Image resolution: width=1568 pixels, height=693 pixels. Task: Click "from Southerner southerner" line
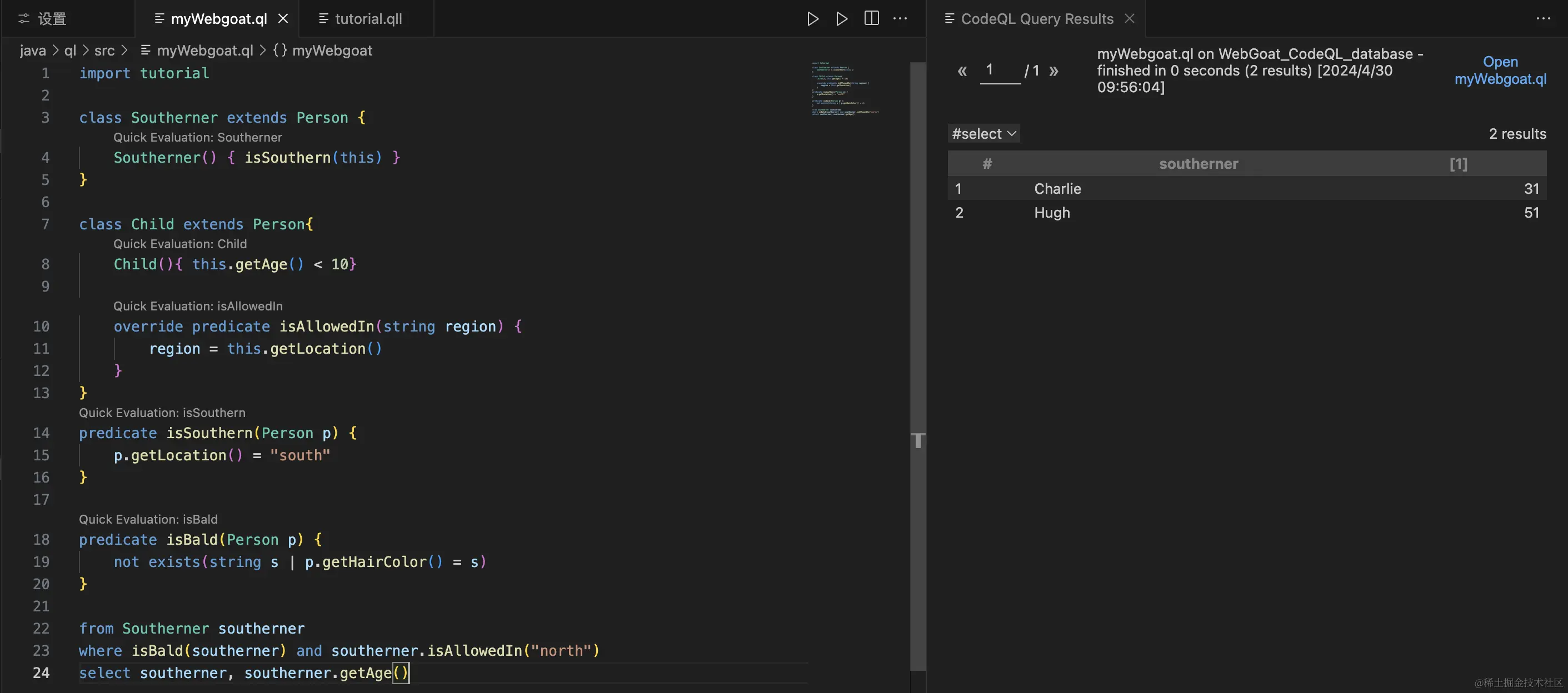(192, 629)
